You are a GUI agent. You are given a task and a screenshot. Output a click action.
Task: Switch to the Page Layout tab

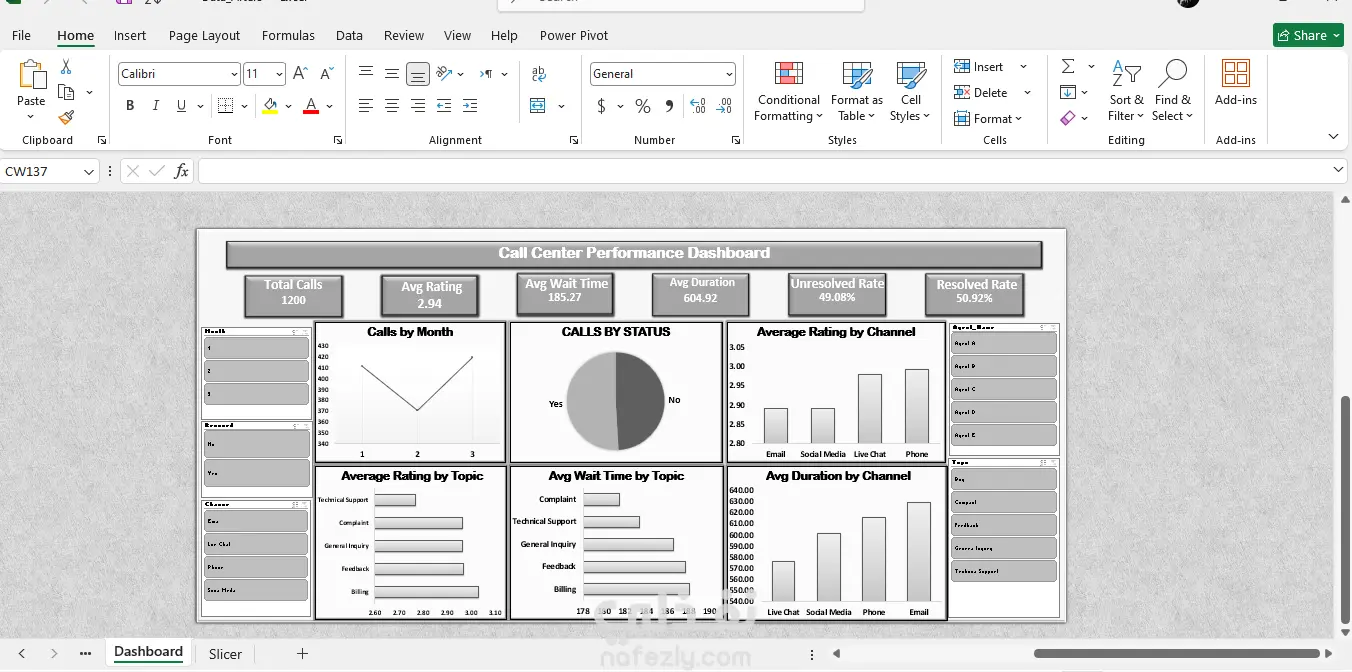204,35
